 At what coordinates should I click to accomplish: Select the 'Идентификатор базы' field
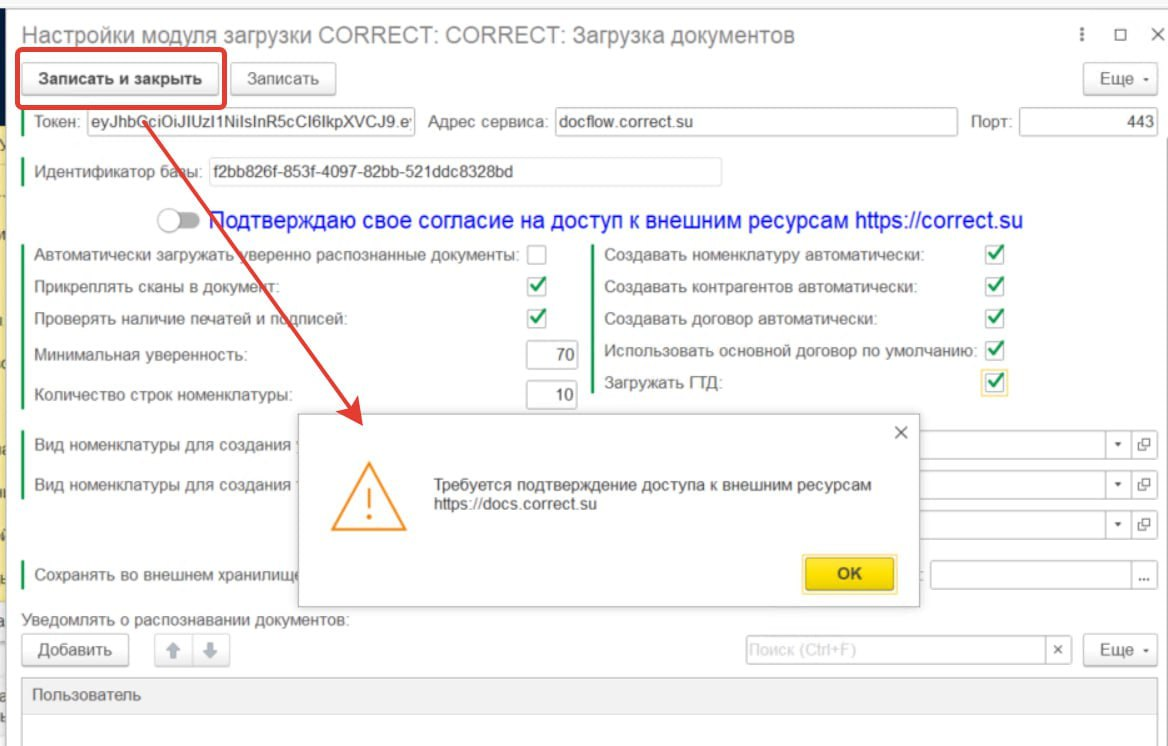click(x=465, y=172)
